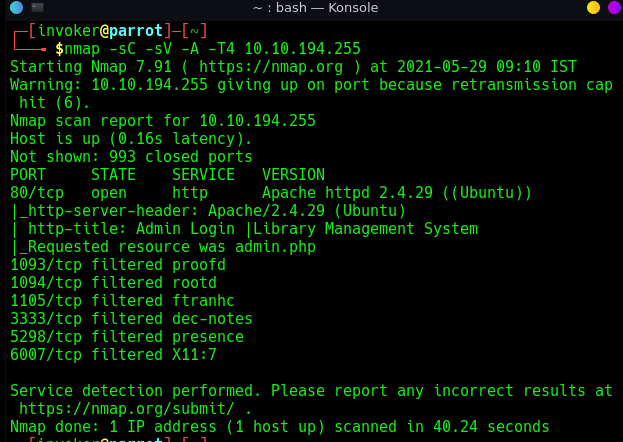Click the 'parrot' hostname in the first prompt
This screenshot has height=442, width=623.
[136, 31]
